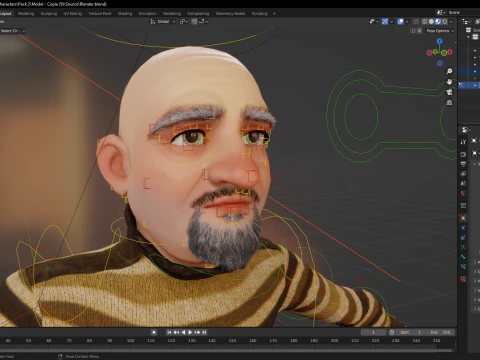Switch to the Modeling workspace tab
The height and width of the screenshot is (360, 480).
click(x=26, y=14)
